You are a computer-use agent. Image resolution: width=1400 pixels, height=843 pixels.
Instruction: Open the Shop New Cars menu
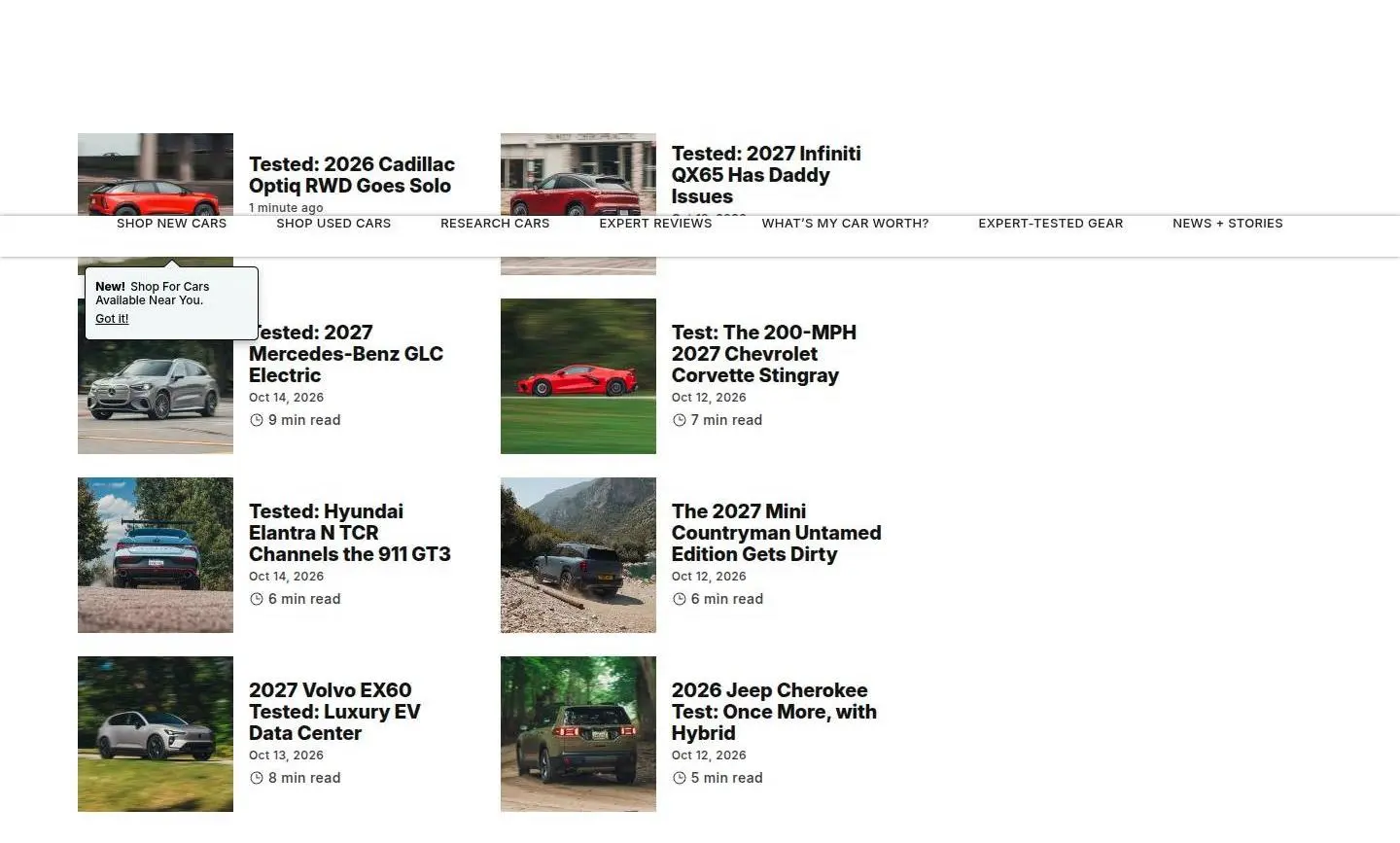tap(171, 224)
